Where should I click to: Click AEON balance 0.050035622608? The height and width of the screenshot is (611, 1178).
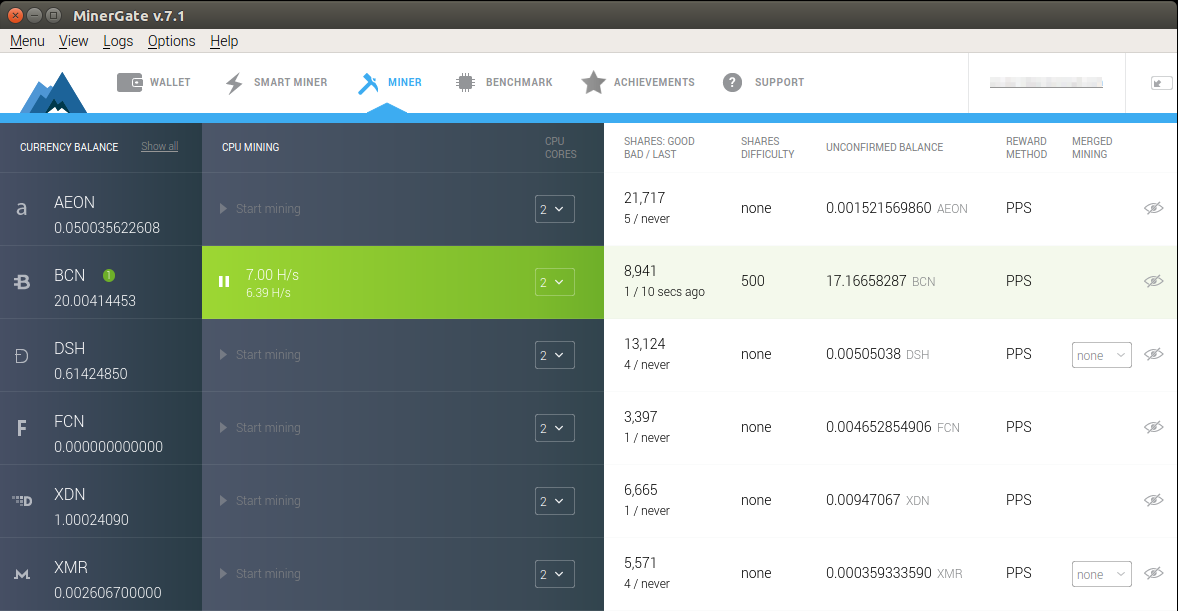tap(107, 228)
